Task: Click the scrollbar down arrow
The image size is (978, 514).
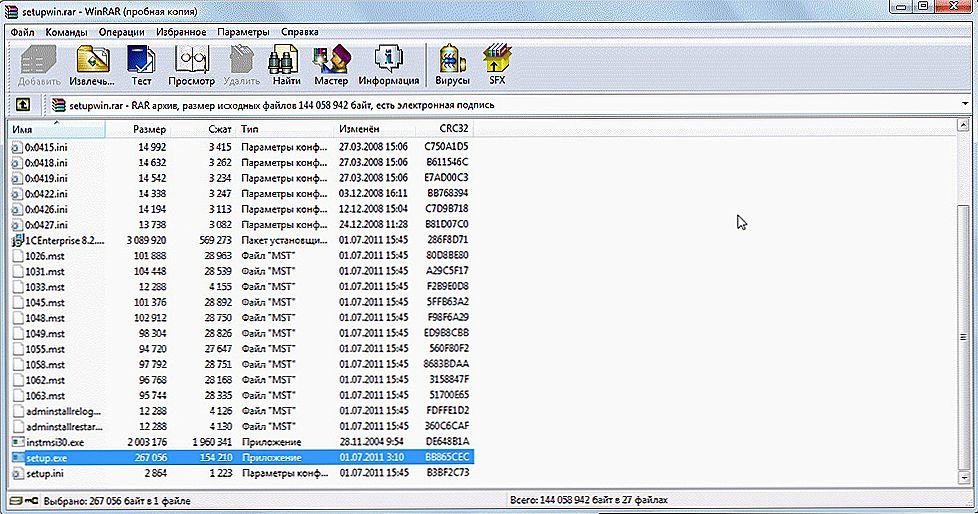Action: coord(964,478)
